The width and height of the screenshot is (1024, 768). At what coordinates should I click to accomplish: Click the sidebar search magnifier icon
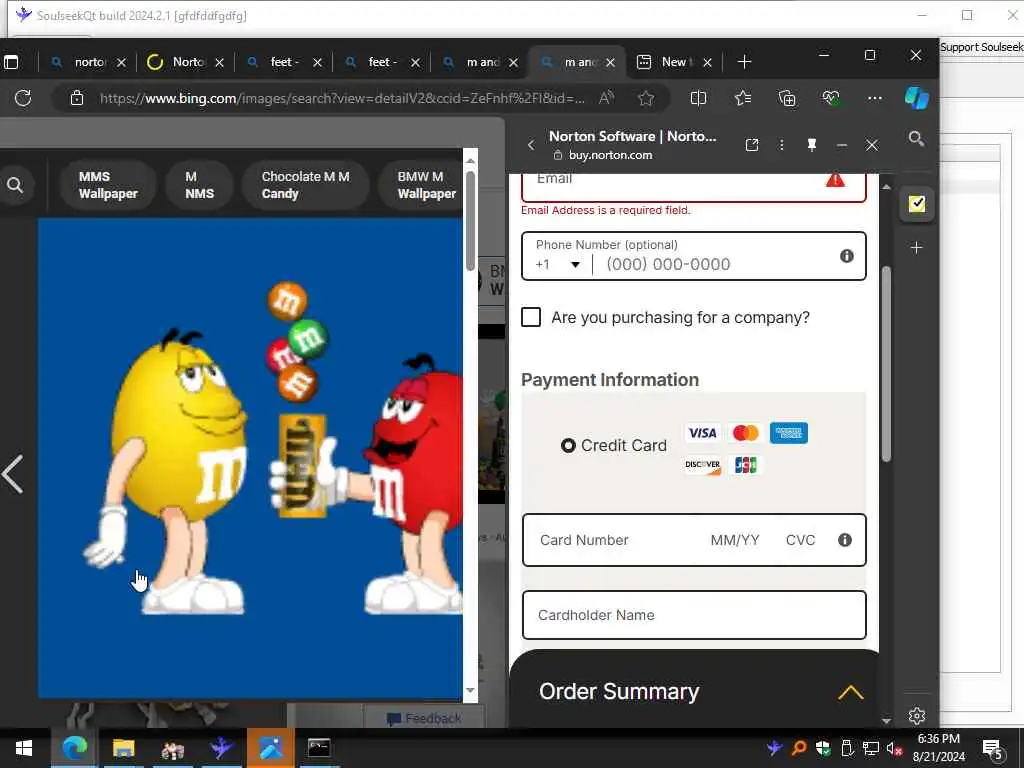916,138
